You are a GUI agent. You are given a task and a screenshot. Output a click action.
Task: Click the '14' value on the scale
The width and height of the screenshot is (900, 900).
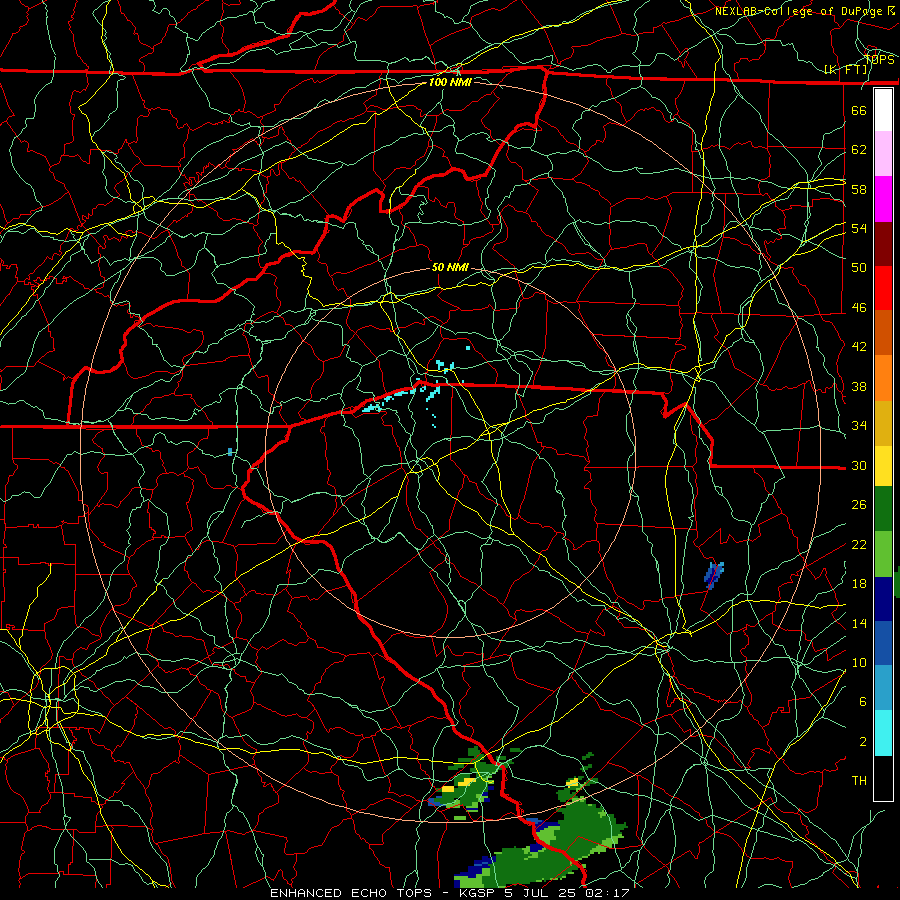pyautogui.click(x=859, y=623)
